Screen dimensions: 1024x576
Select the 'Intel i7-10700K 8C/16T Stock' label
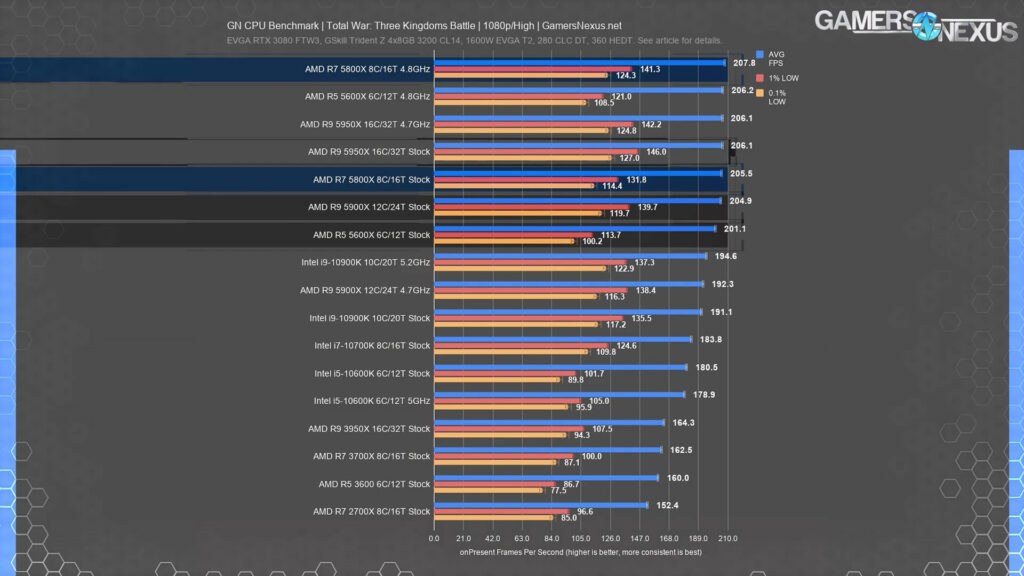coord(372,345)
